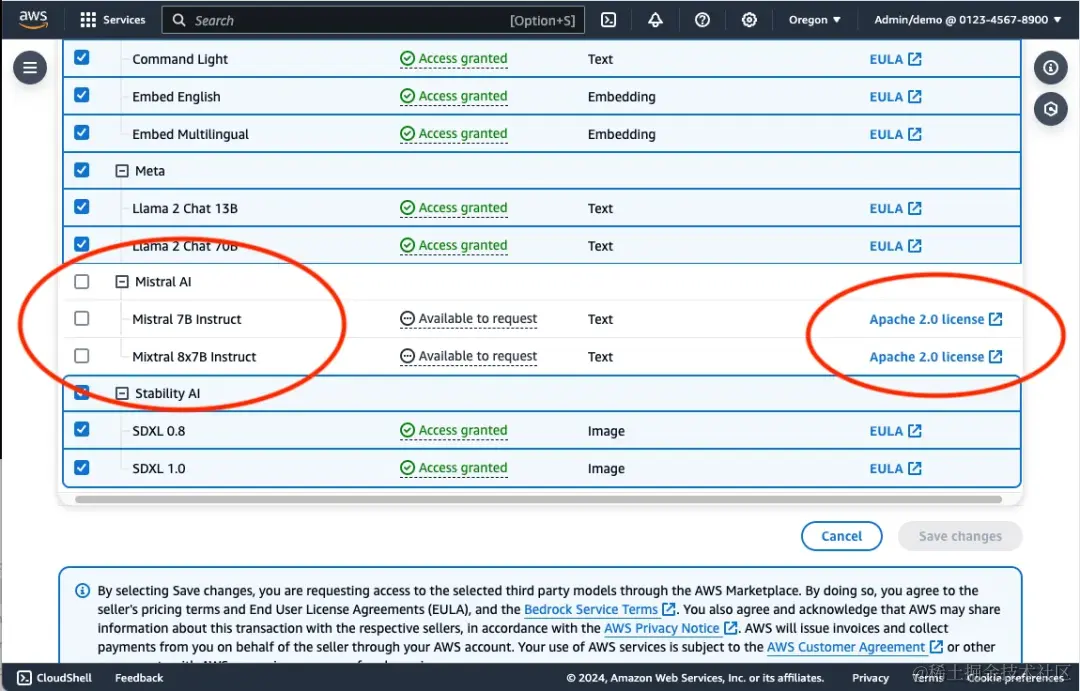Open external link icon beside Command Light EULA
The height and width of the screenshot is (691, 1080).
tap(915, 59)
